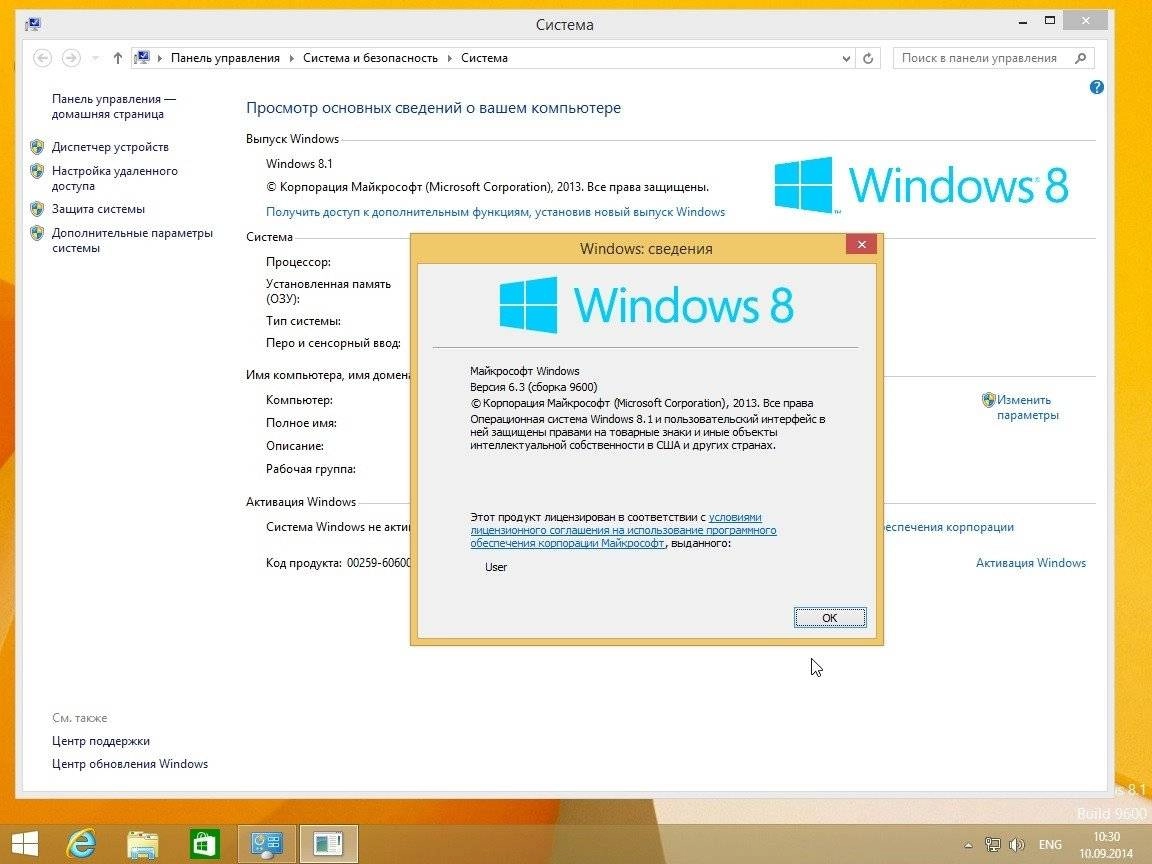Select Система breadcrumb item
This screenshot has height=864, width=1152.
484,58
